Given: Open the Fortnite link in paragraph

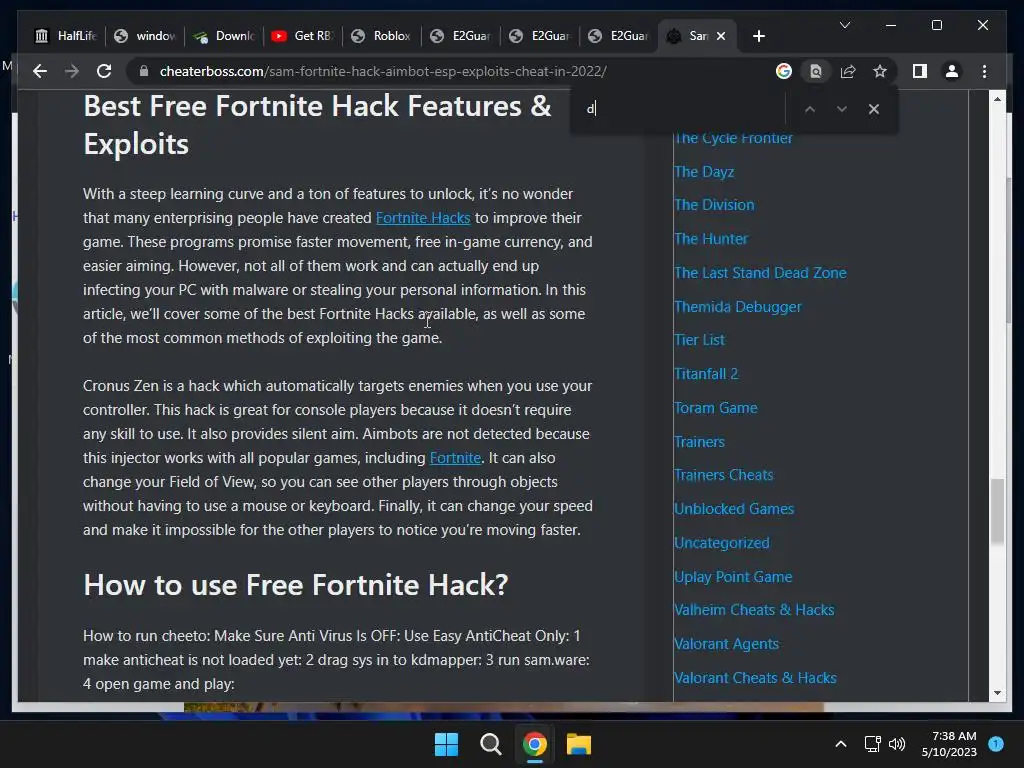Looking at the screenshot, I should [455, 458].
